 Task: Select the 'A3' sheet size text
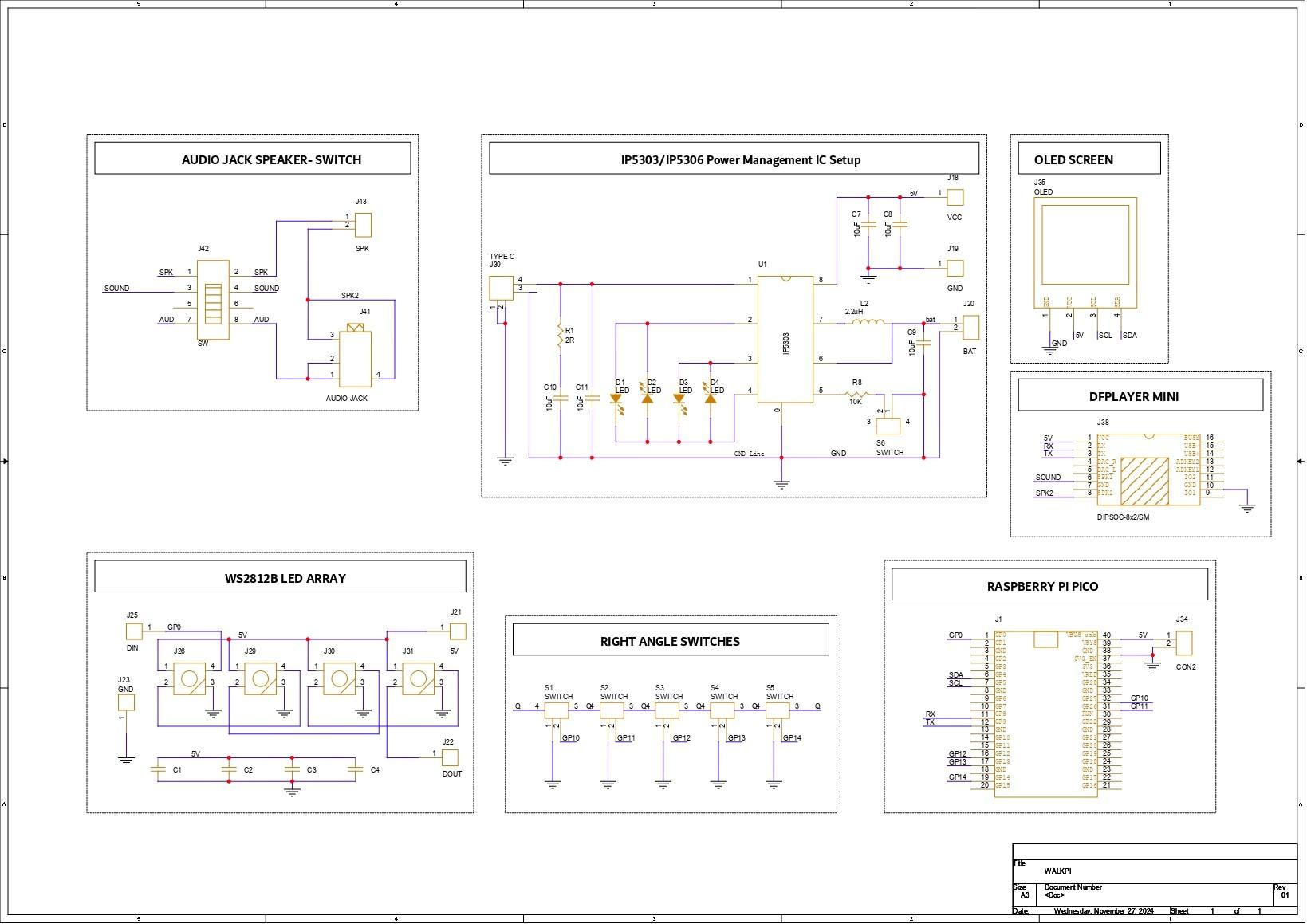(x=1026, y=895)
